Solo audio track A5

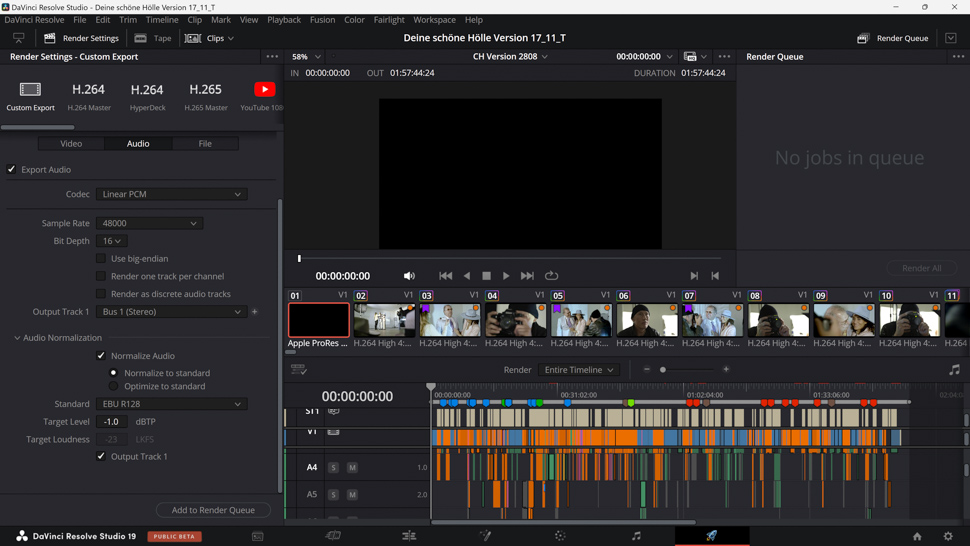coord(333,495)
